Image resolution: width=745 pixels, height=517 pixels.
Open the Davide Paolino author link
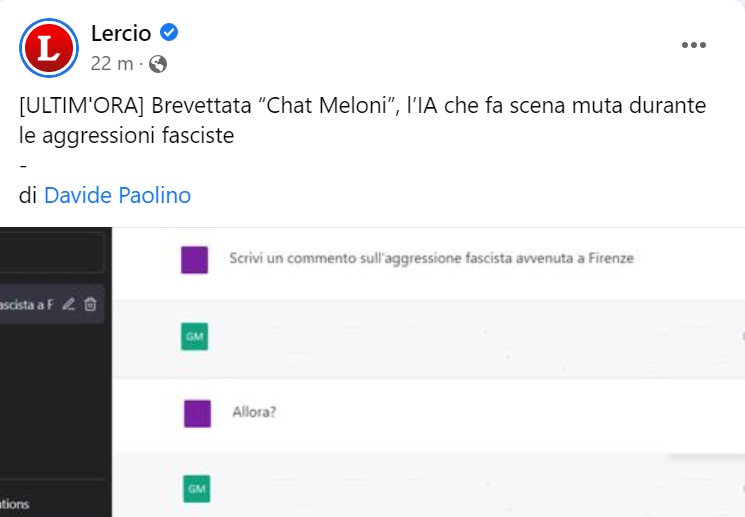(x=117, y=195)
